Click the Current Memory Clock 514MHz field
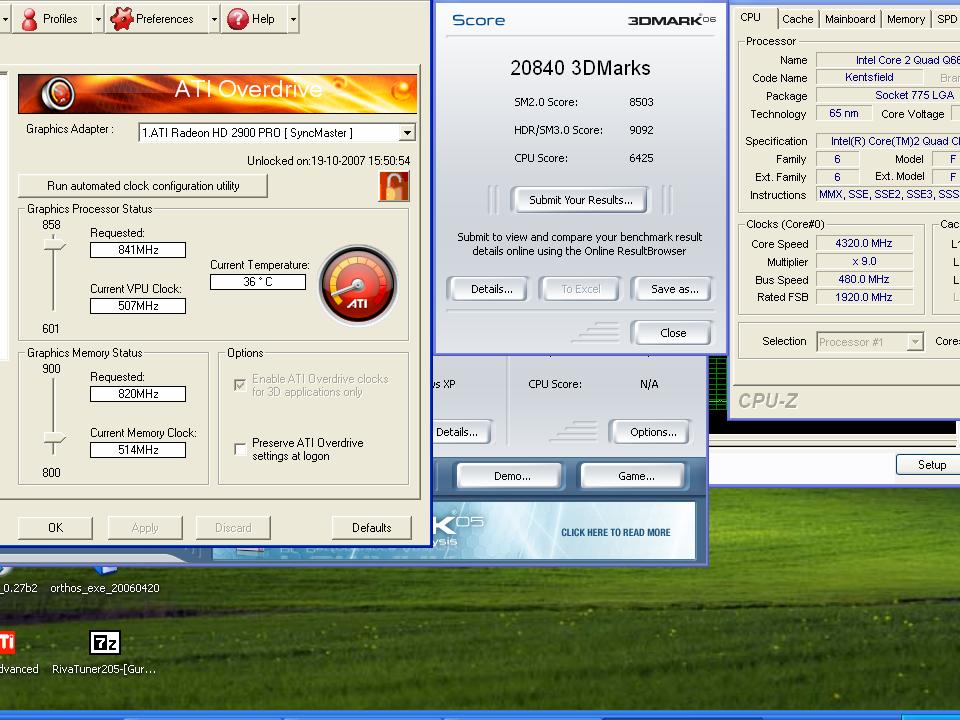 click(138, 449)
